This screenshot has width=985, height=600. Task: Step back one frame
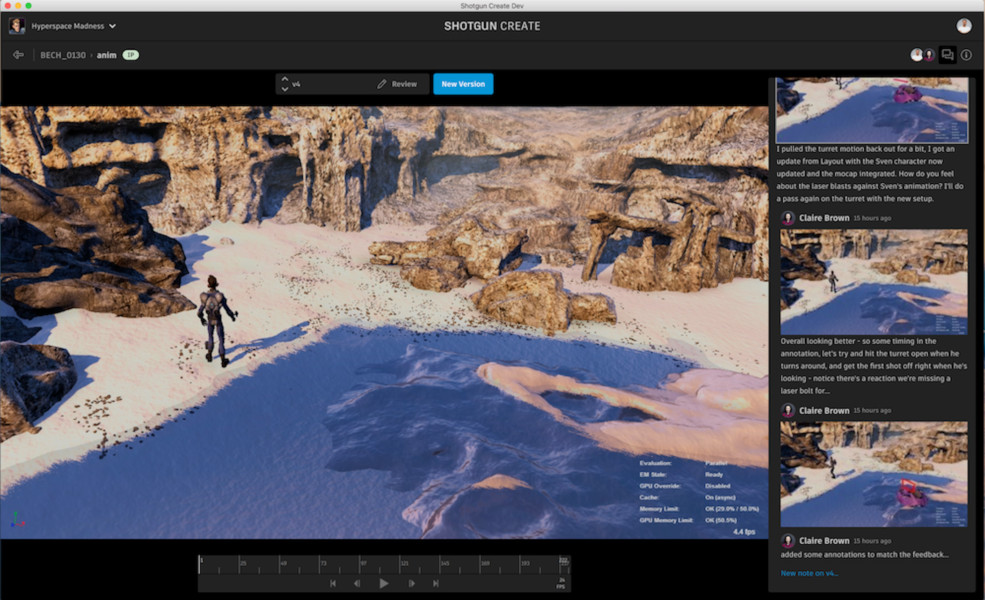tap(357, 583)
